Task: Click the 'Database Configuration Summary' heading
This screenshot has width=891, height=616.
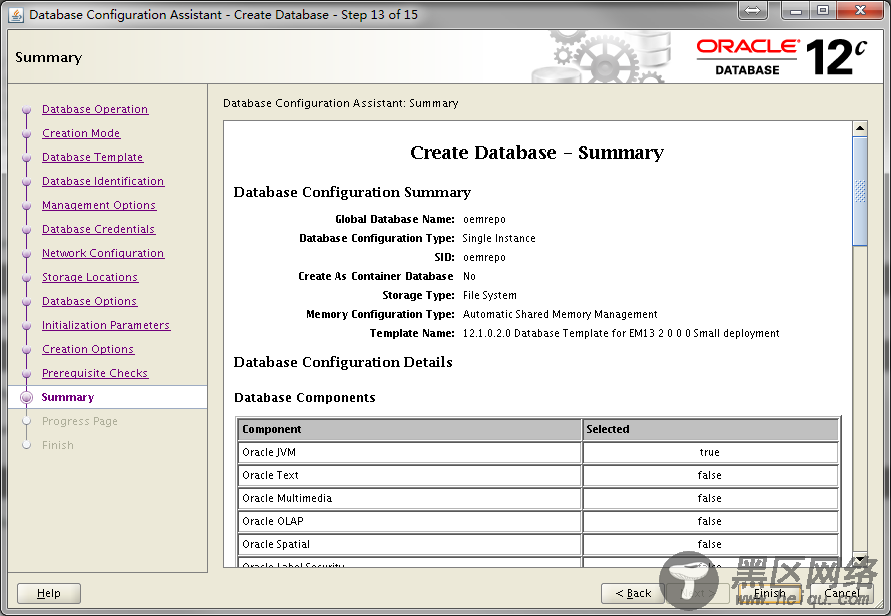Action: (352, 193)
